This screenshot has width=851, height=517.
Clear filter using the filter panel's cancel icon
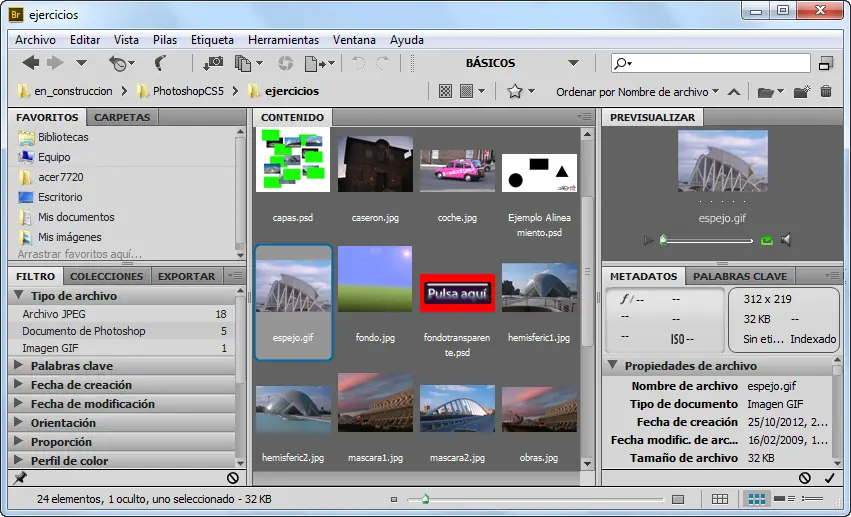[x=232, y=478]
